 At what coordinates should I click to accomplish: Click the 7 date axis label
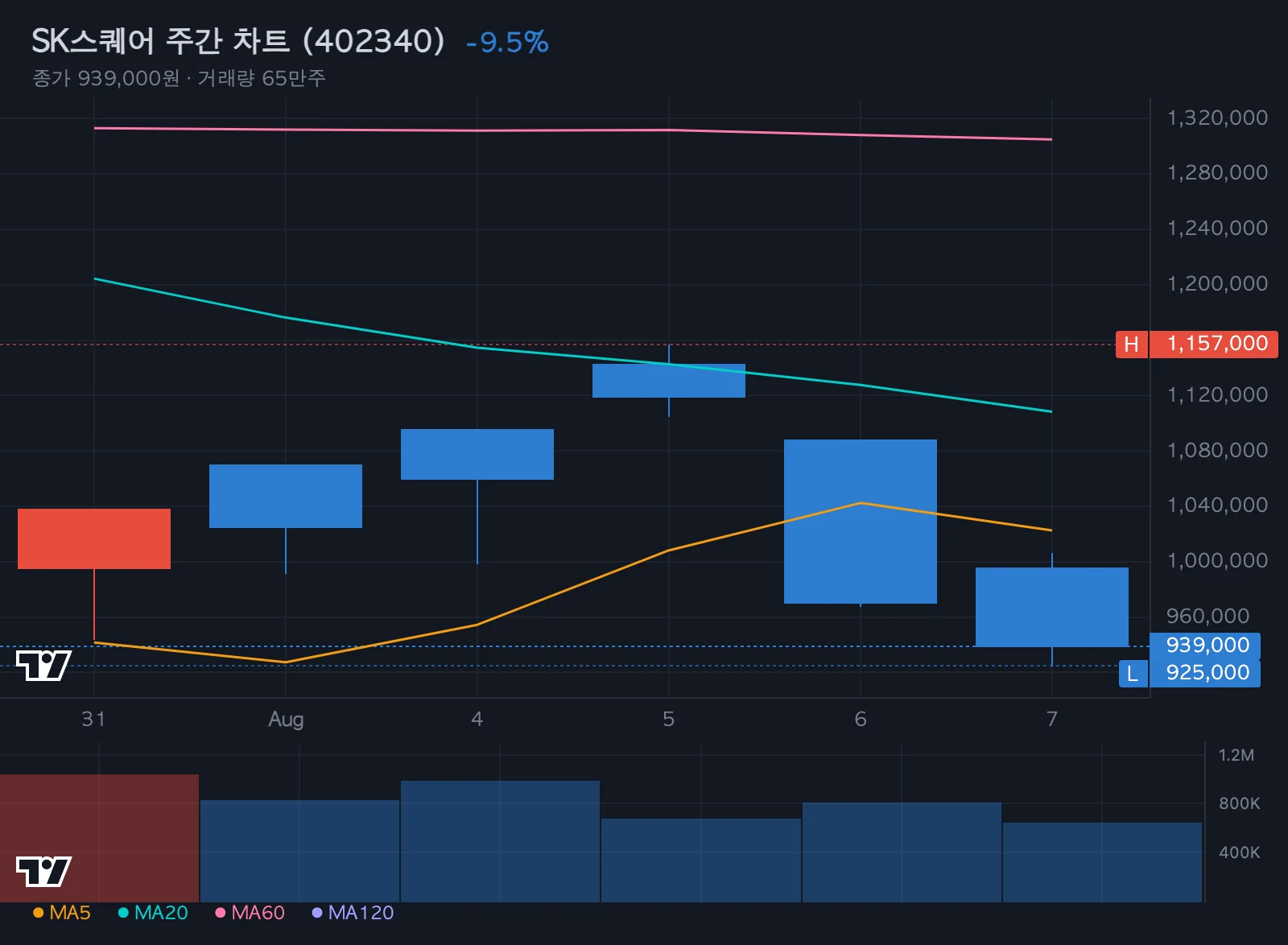[1052, 719]
